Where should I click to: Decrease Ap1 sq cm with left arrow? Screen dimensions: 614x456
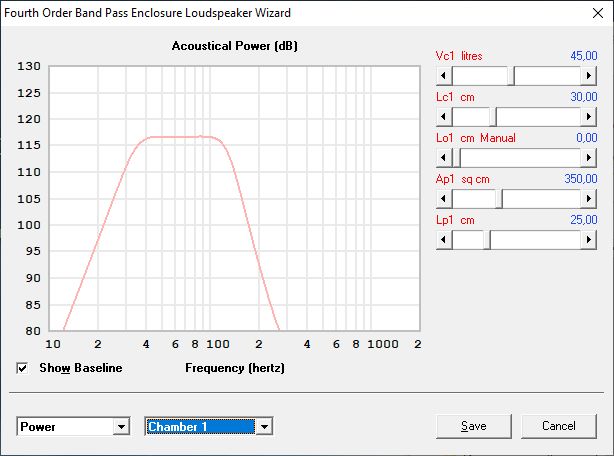444,199
